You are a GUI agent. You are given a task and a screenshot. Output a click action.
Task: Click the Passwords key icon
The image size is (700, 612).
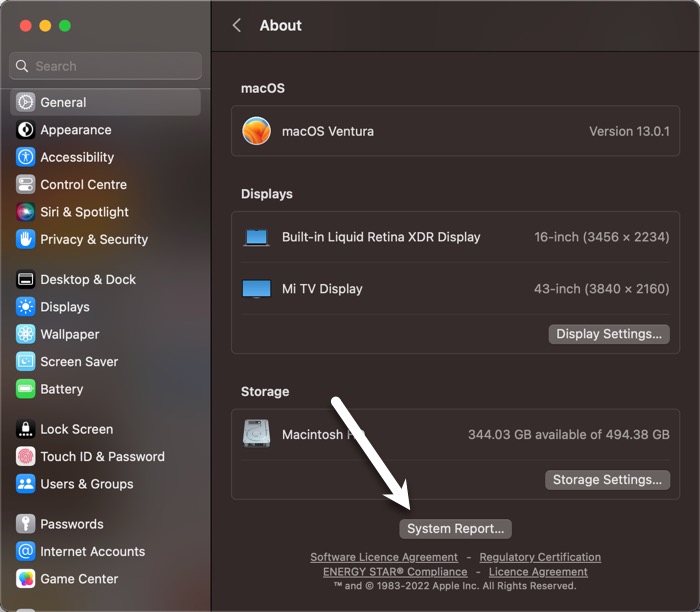click(25, 524)
